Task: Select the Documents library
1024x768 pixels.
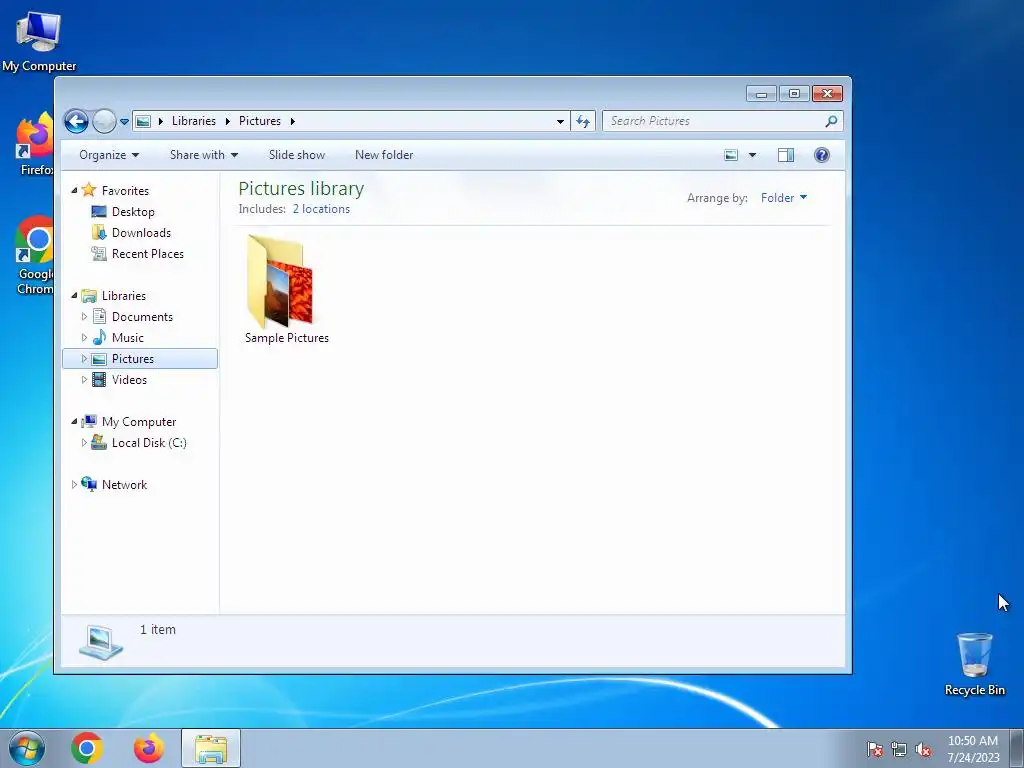Action: [142, 317]
